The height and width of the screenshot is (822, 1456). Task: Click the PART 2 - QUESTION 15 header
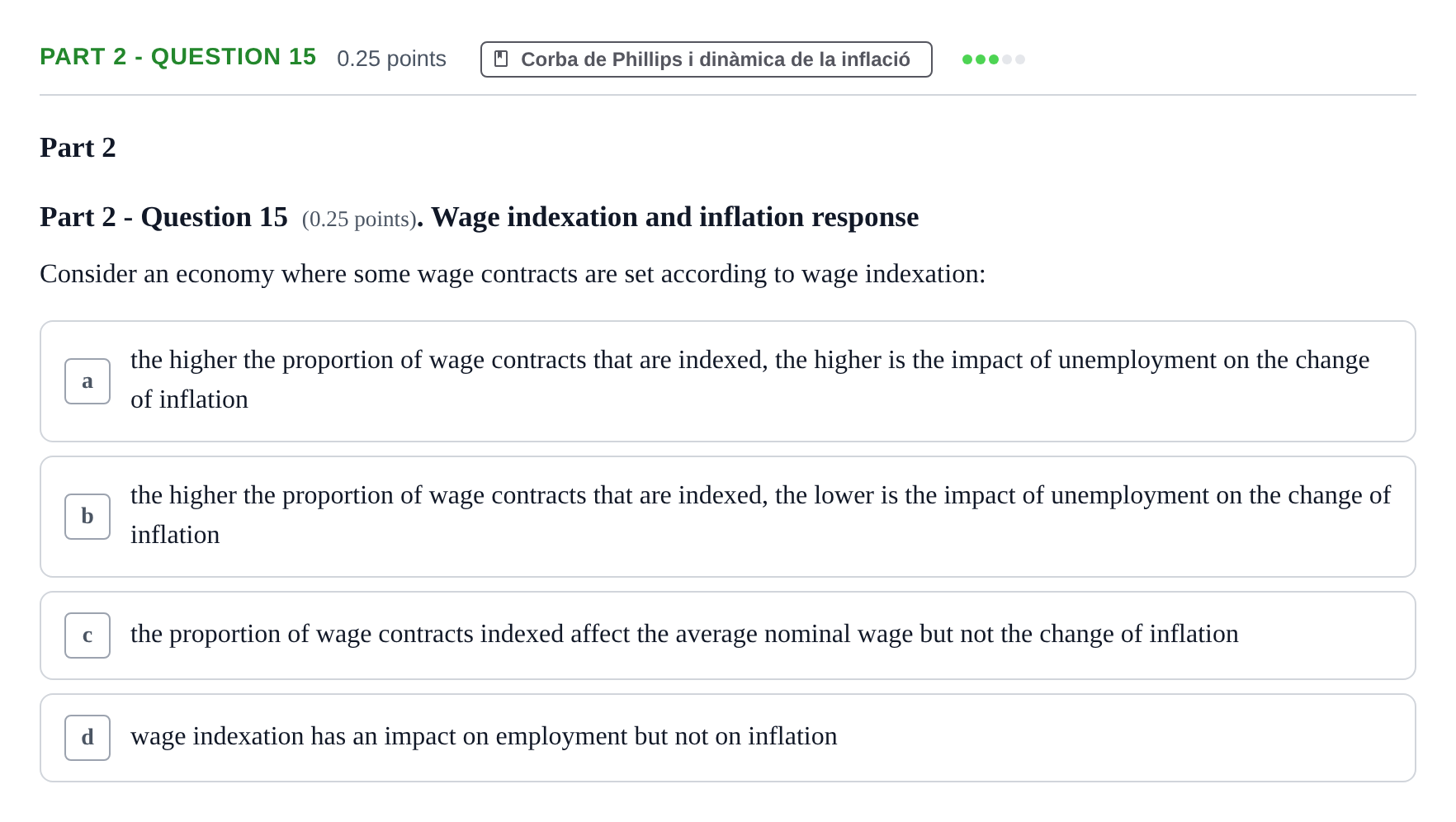point(178,57)
